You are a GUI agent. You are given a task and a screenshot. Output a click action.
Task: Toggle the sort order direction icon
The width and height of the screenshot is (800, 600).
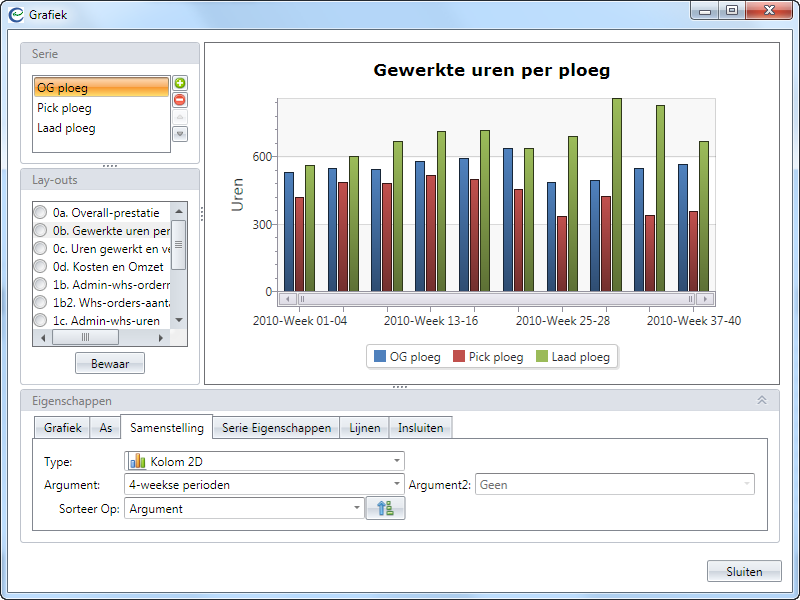[x=386, y=509]
